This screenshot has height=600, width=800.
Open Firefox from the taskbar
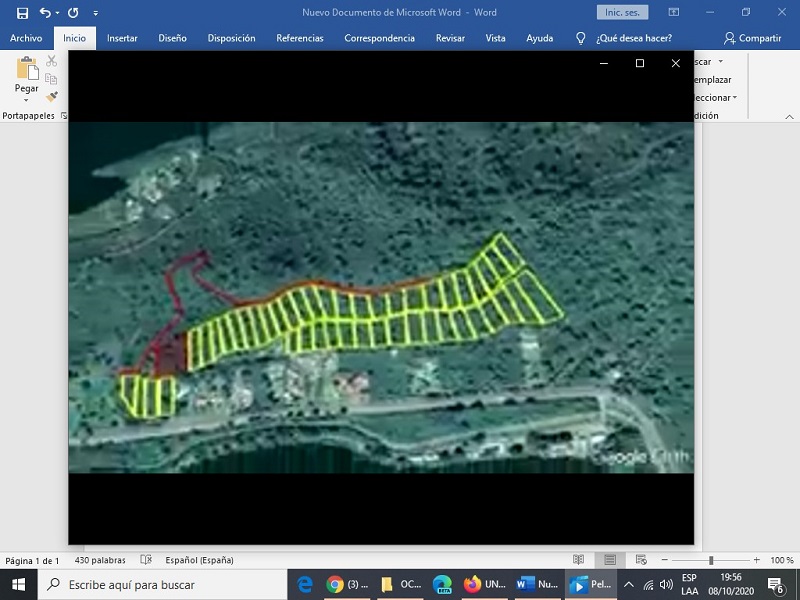pyautogui.click(x=472, y=585)
